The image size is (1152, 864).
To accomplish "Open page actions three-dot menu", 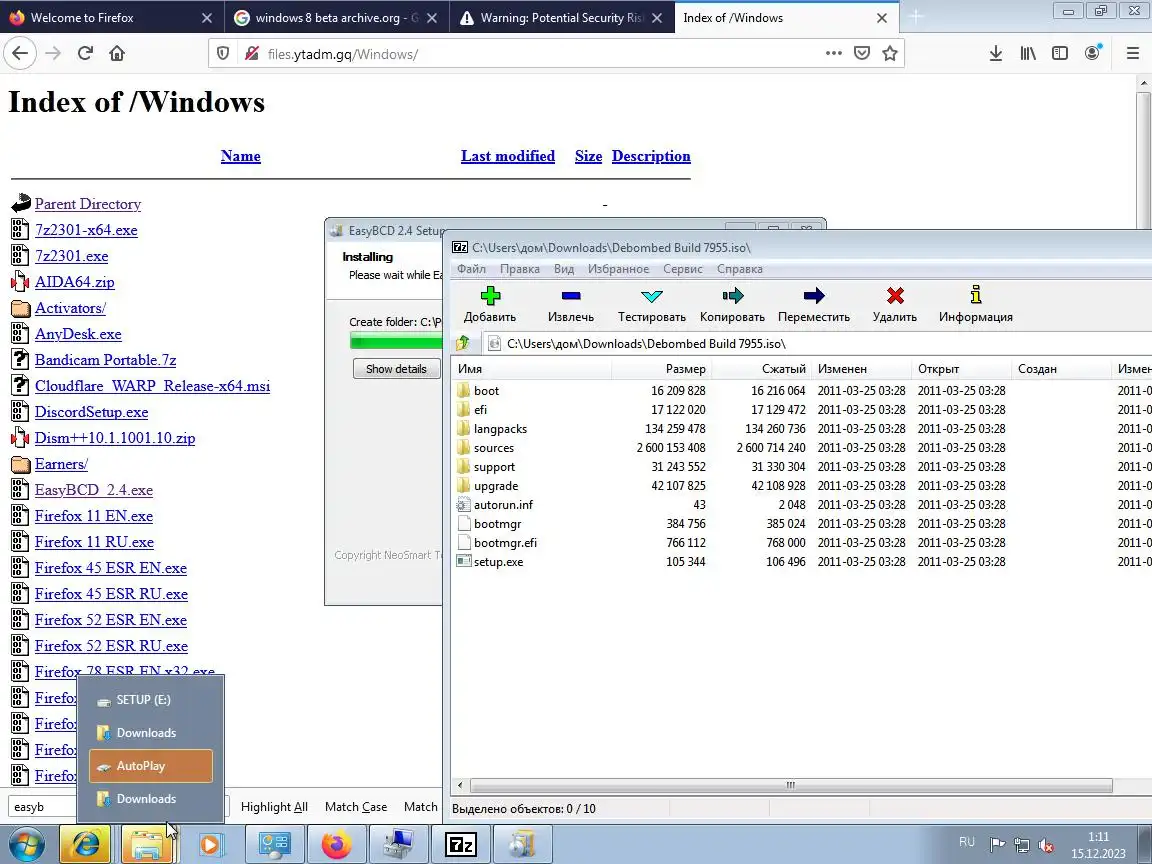I will coord(833,54).
